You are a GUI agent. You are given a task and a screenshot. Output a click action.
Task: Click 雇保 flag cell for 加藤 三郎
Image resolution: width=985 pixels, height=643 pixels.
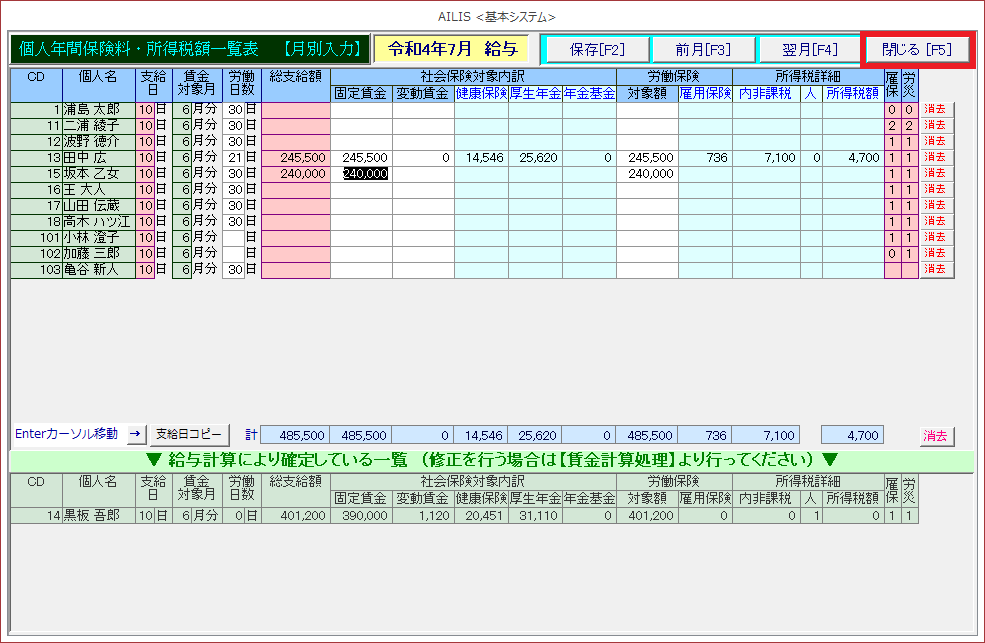click(x=892, y=254)
